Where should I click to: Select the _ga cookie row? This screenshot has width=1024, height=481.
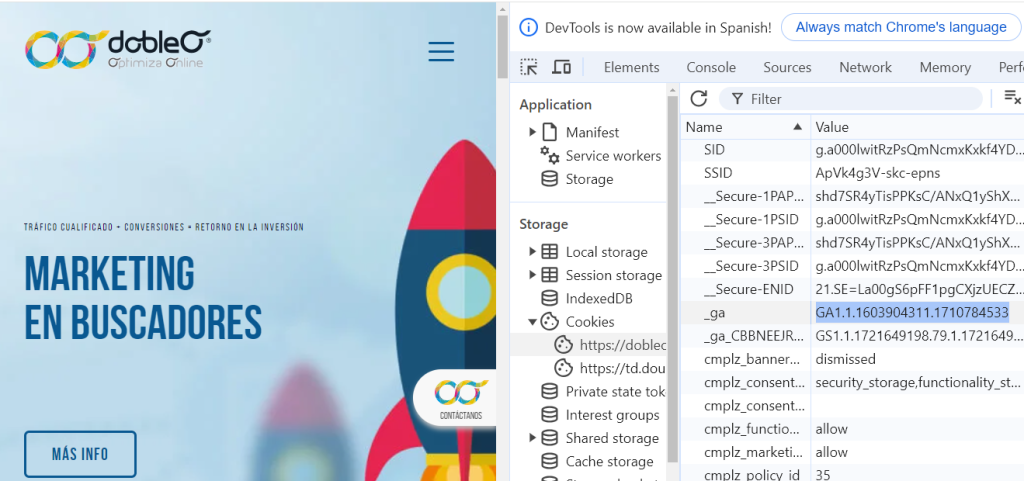tap(745, 313)
